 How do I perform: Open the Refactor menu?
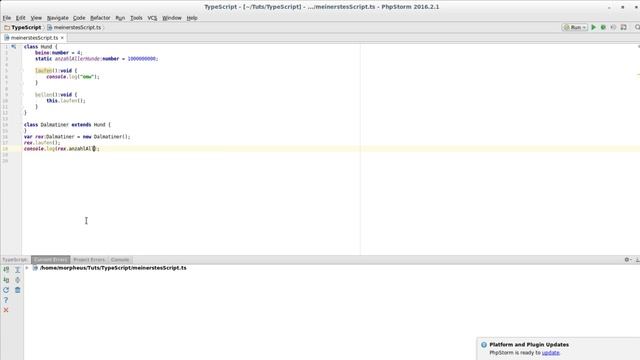pos(100,18)
